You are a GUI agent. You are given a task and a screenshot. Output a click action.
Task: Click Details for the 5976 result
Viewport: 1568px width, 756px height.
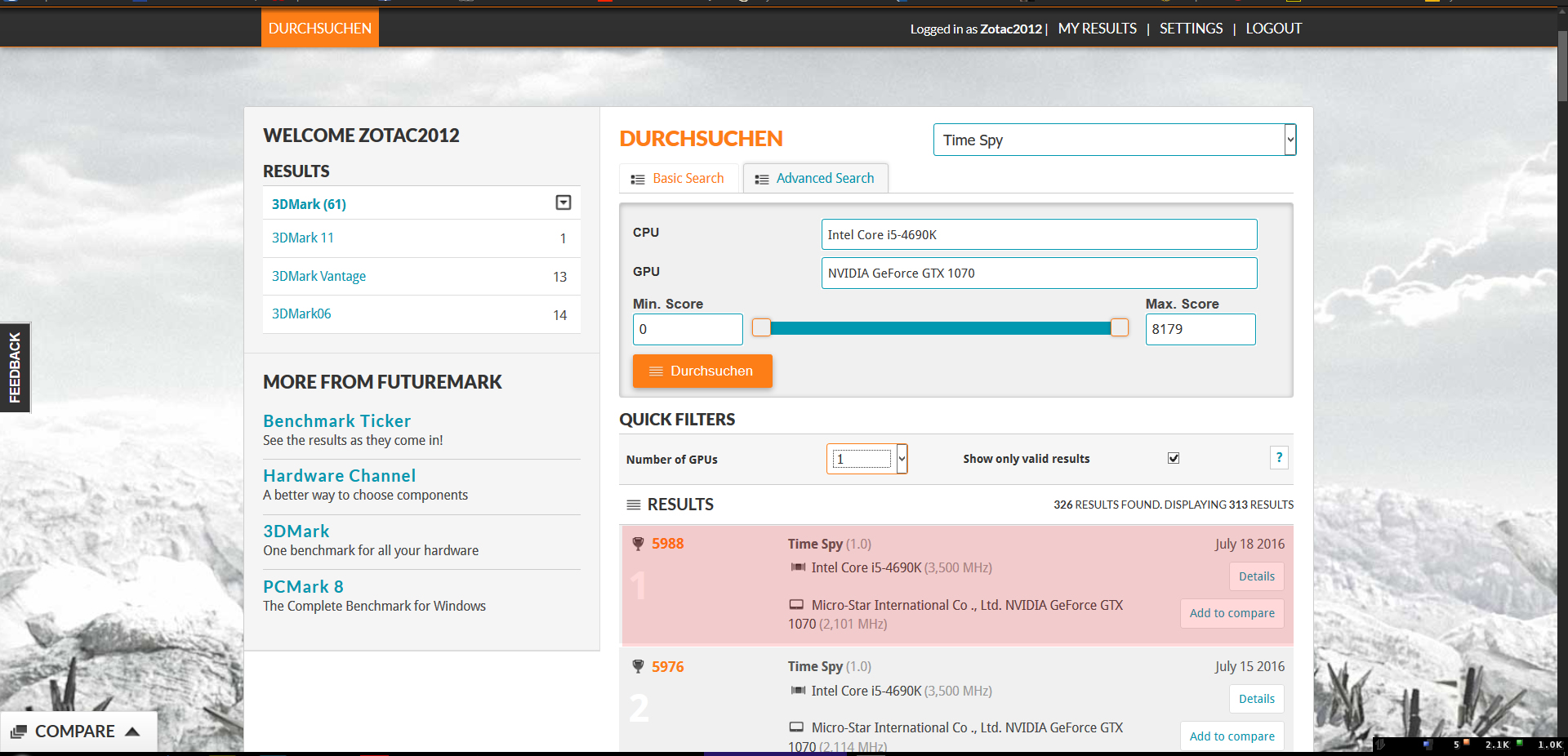[x=1256, y=699]
